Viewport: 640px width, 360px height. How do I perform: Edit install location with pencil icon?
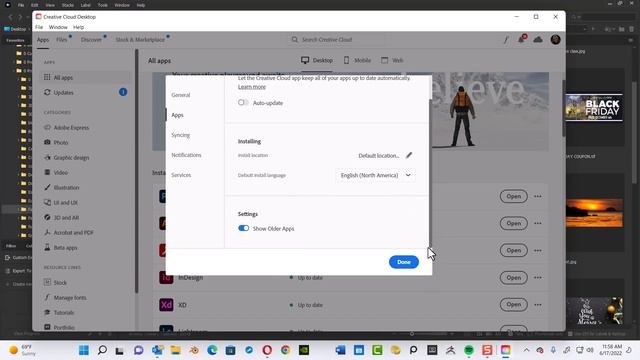(409, 155)
